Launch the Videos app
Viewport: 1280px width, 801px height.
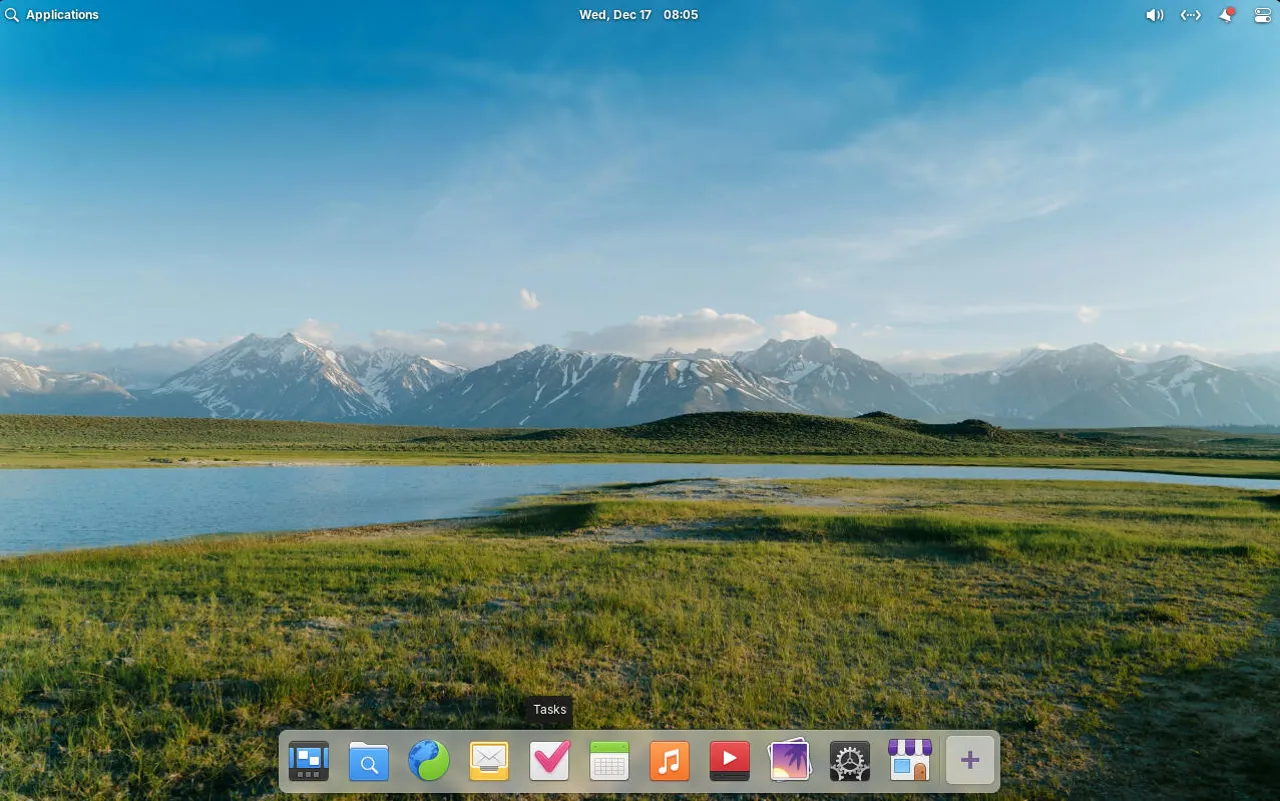[x=729, y=760]
